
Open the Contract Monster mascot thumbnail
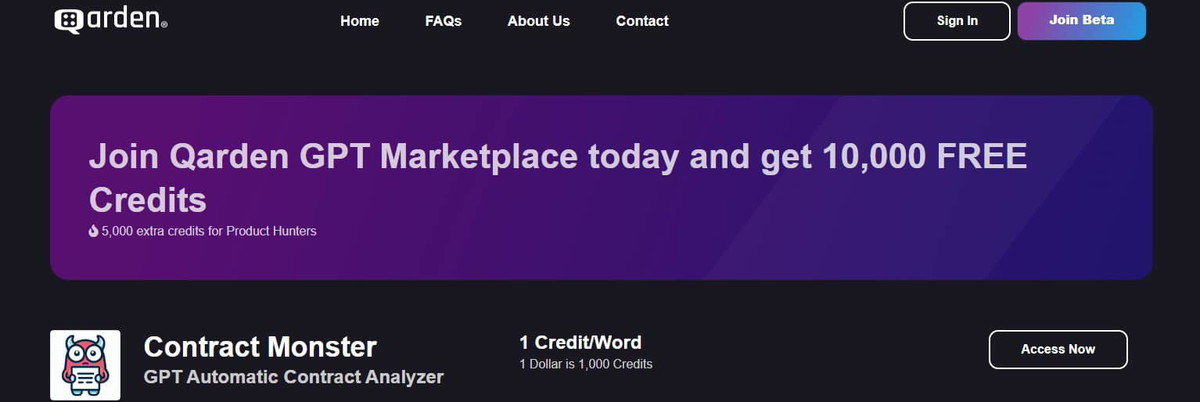click(85, 365)
